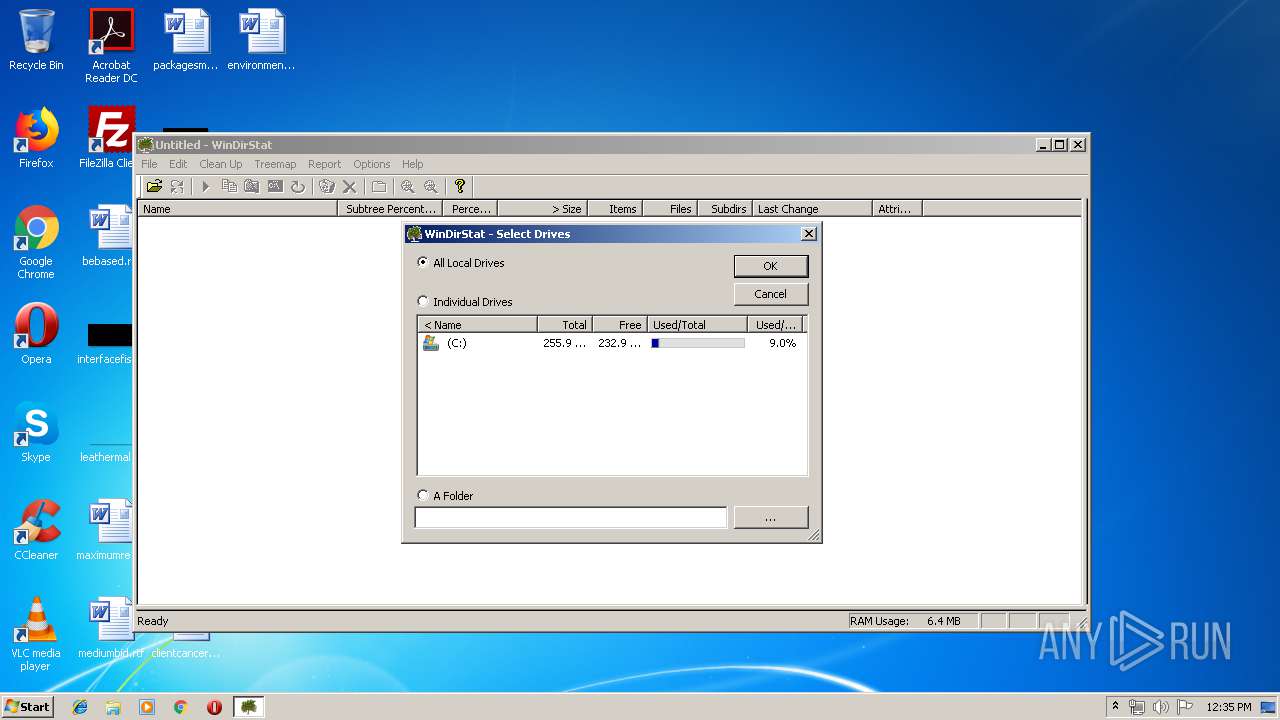Click the (C:) drive label

click(x=457, y=343)
